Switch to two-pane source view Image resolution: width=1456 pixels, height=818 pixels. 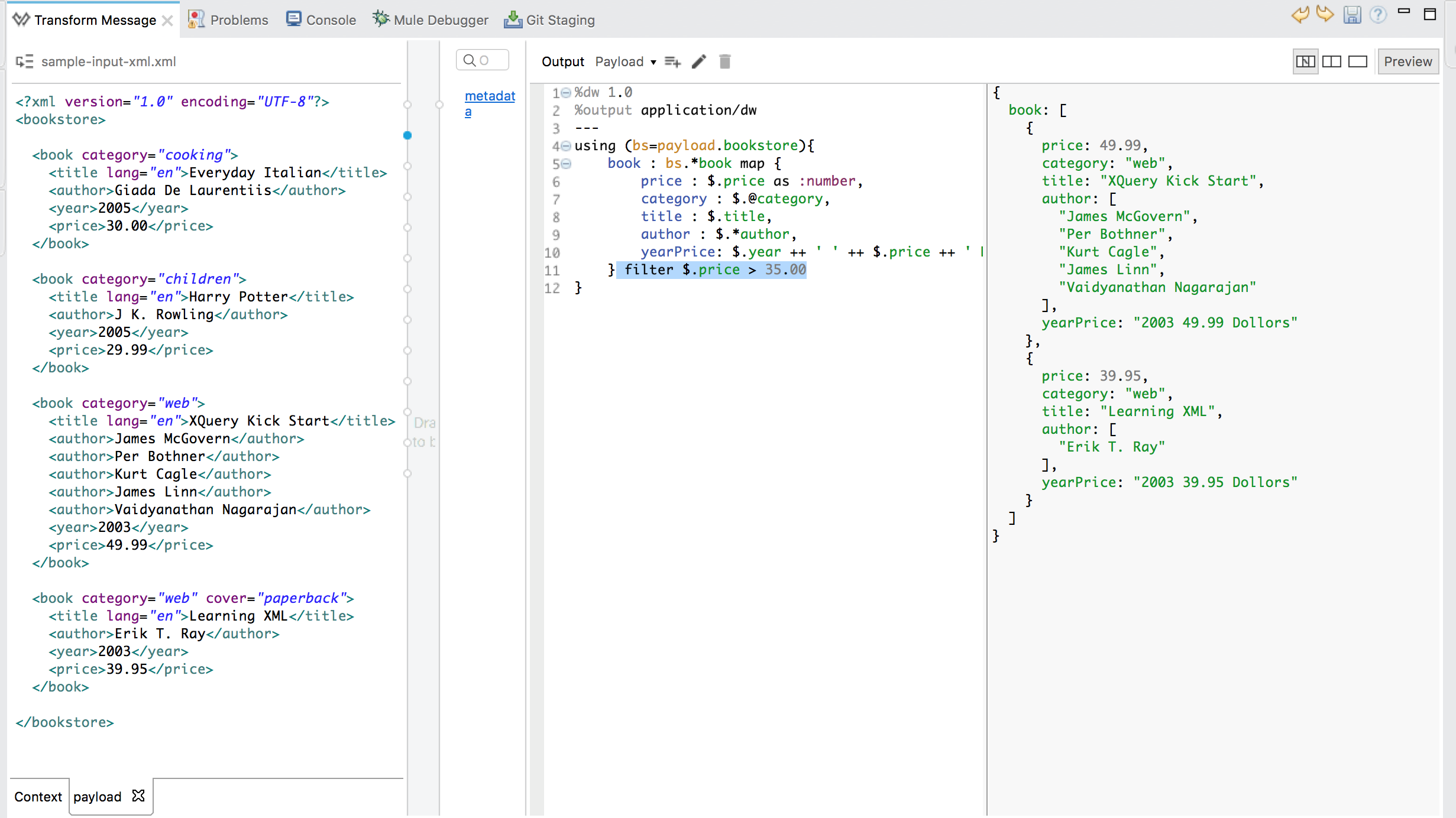tap(1331, 61)
